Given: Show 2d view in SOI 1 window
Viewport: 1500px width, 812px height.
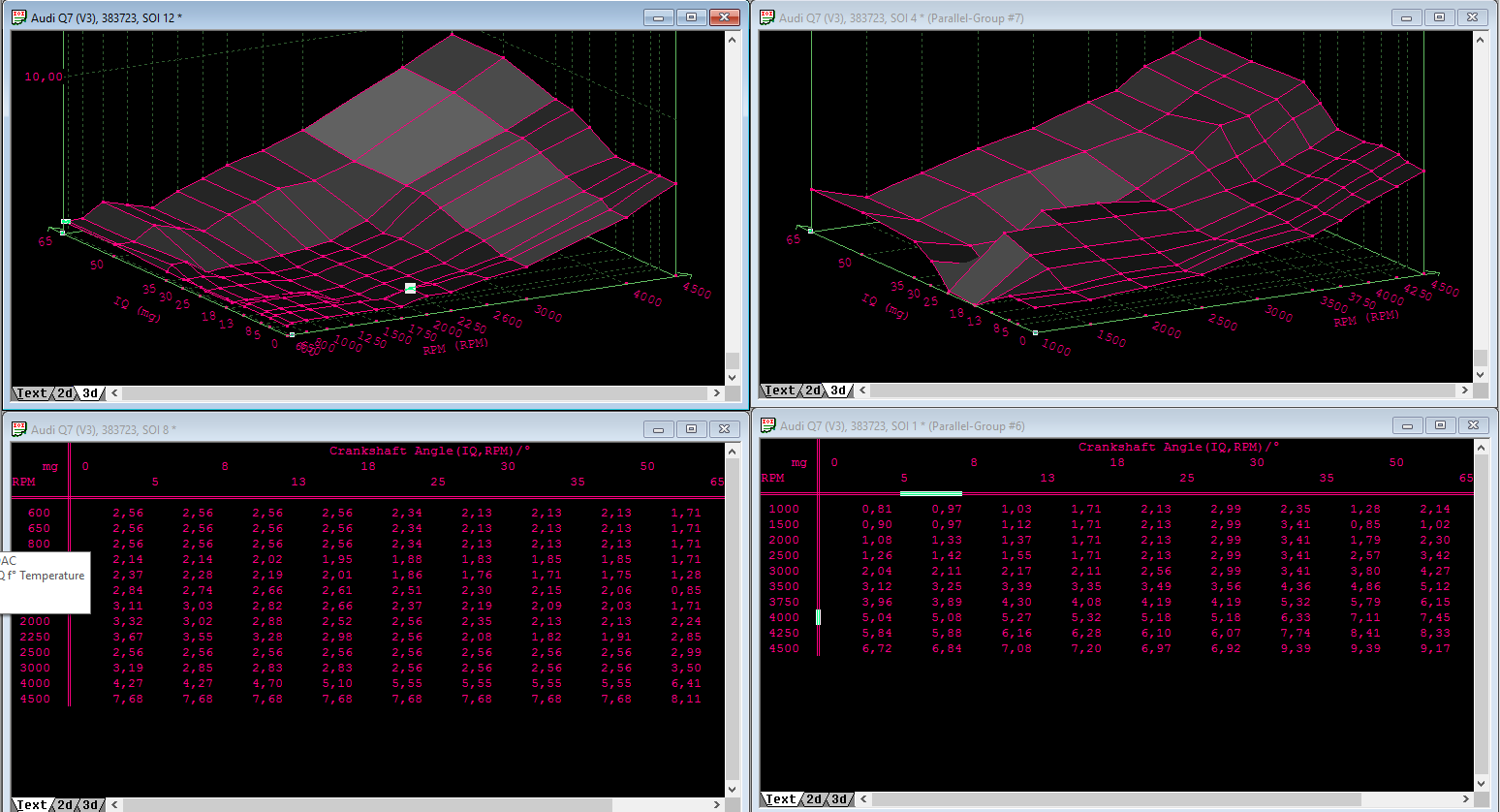Looking at the screenshot, I should (x=814, y=799).
